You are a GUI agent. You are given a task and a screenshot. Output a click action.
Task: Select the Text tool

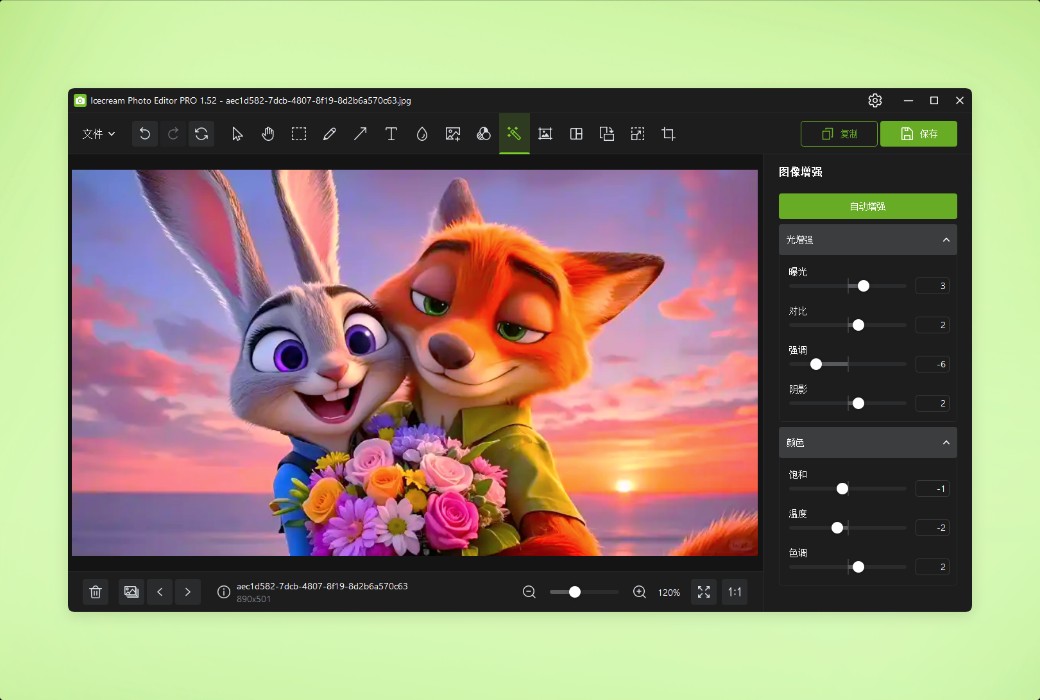coord(391,133)
